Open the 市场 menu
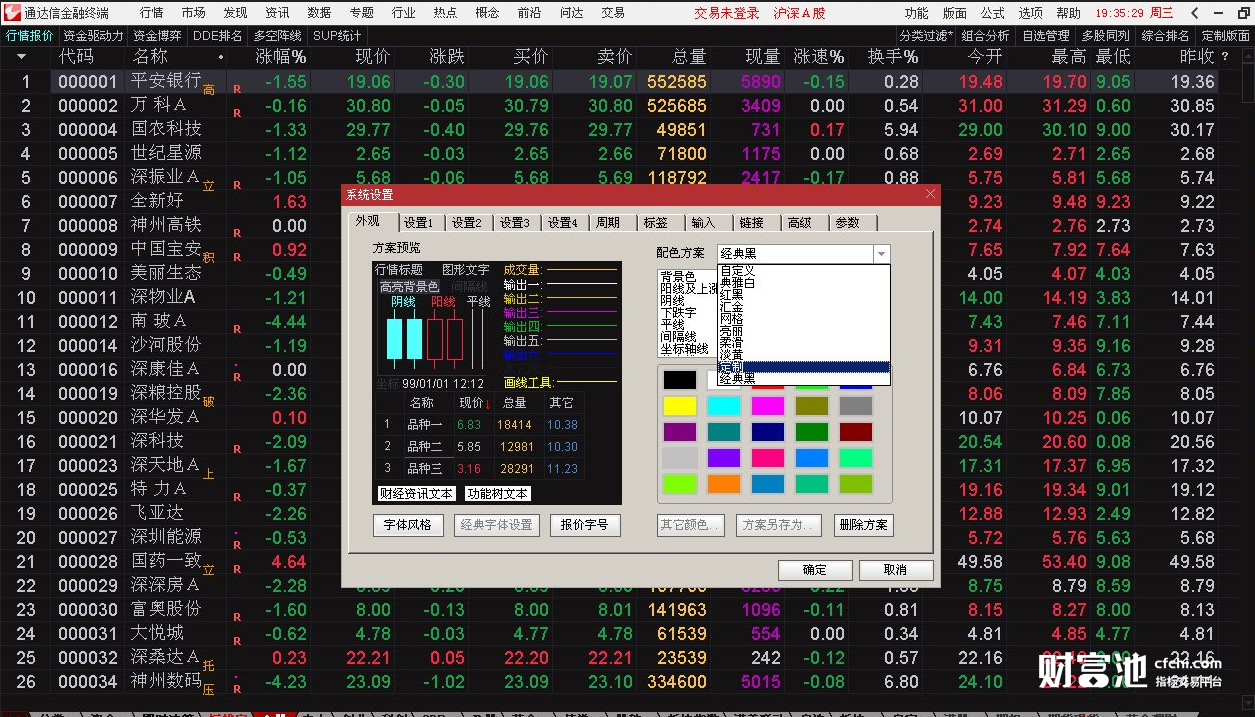 (194, 13)
